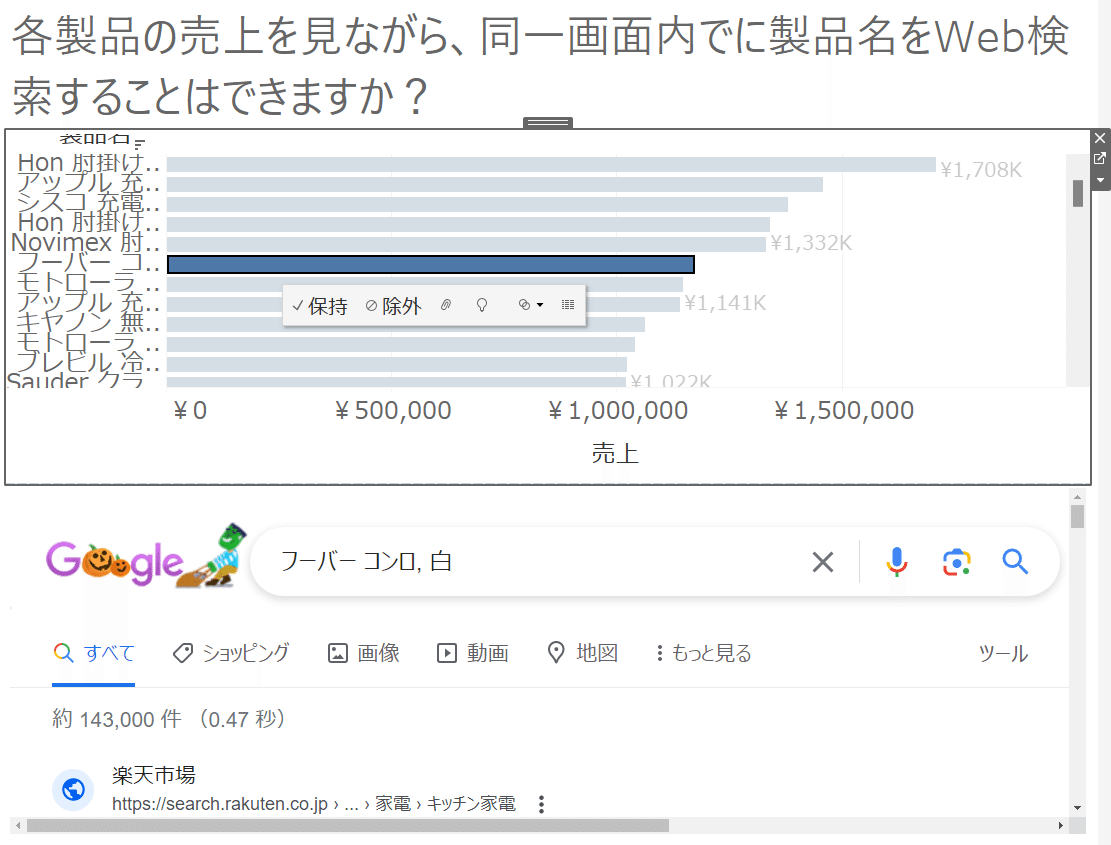This screenshot has height=845, width=1111.
Task: Click 除外 in the tooltip menu
Action: click(x=393, y=306)
